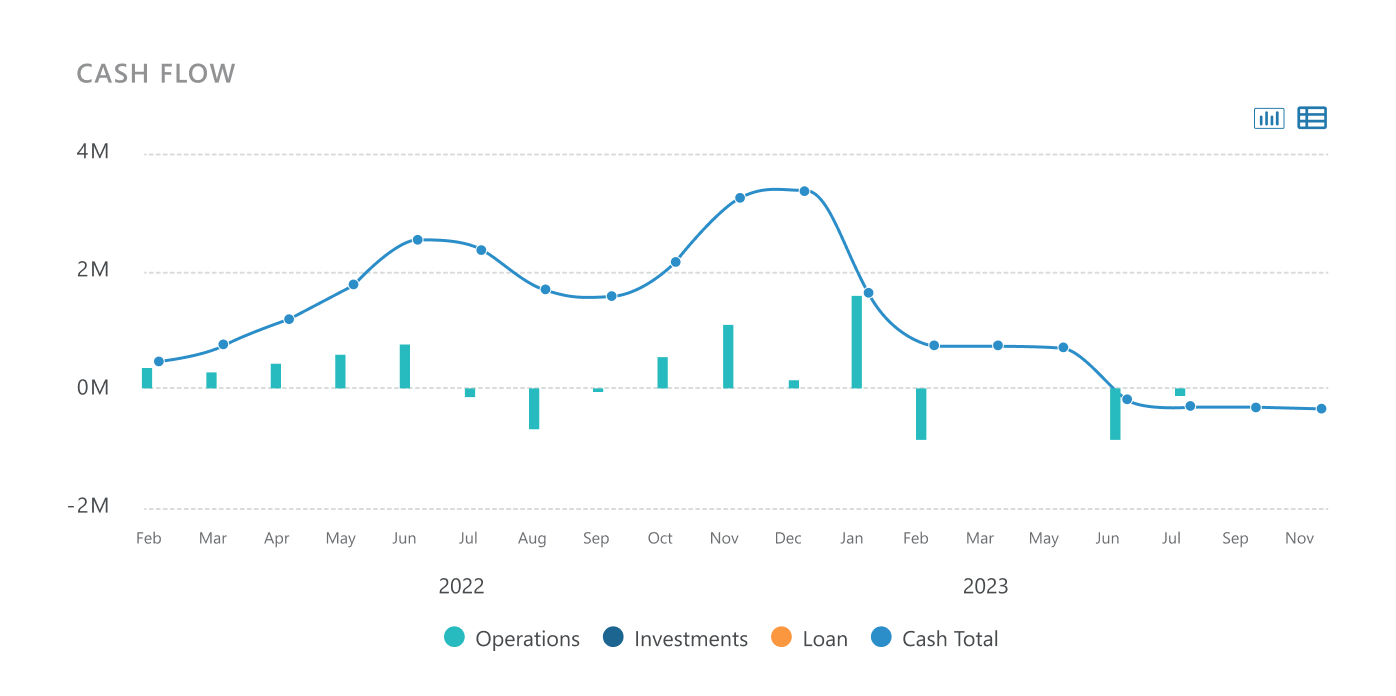The image size is (1396, 696).
Task: Click the Aug month label
Action: click(532, 539)
